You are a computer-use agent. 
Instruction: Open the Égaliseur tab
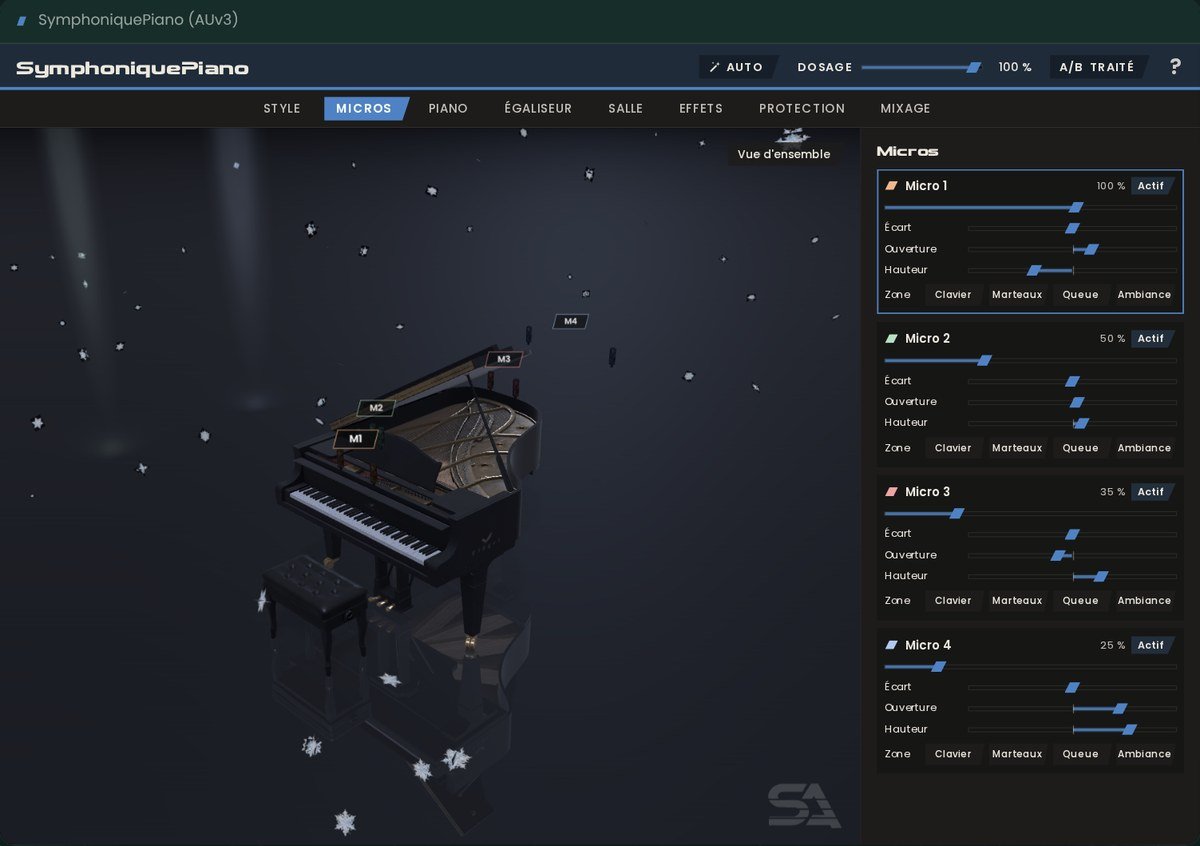tap(538, 108)
